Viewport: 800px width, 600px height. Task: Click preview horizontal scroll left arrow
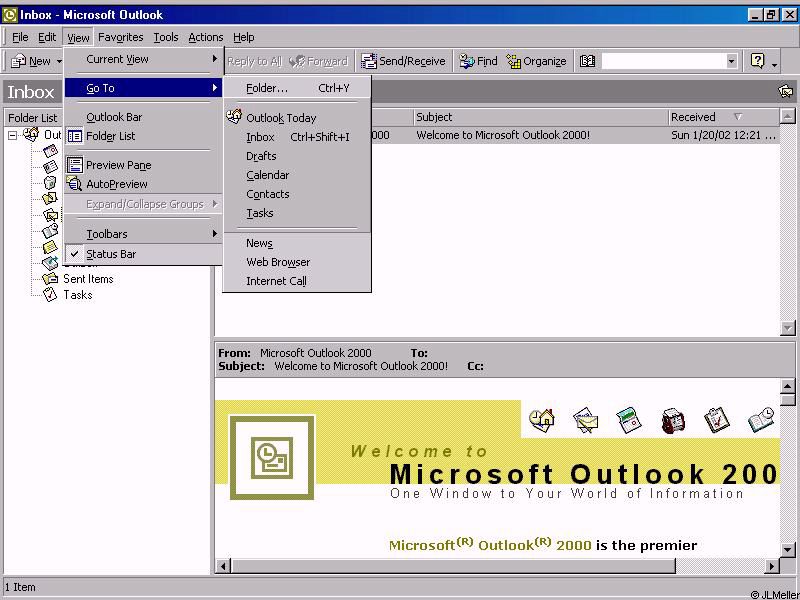point(223,566)
